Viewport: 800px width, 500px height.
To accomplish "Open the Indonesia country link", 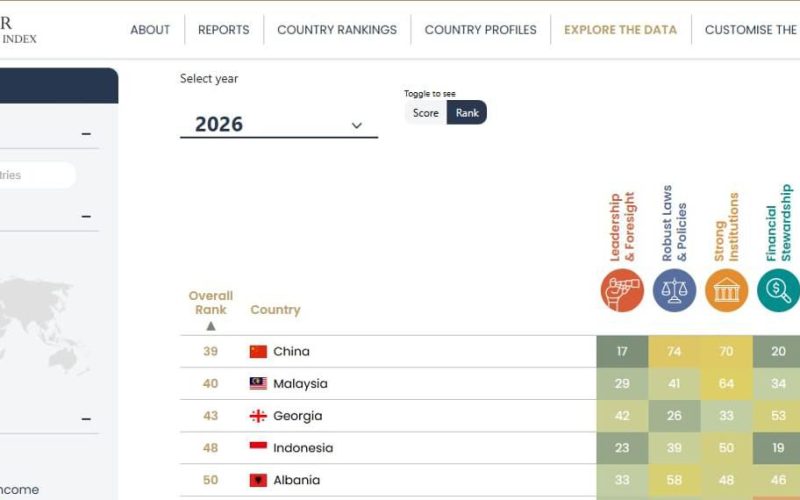I will tap(303, 448).
